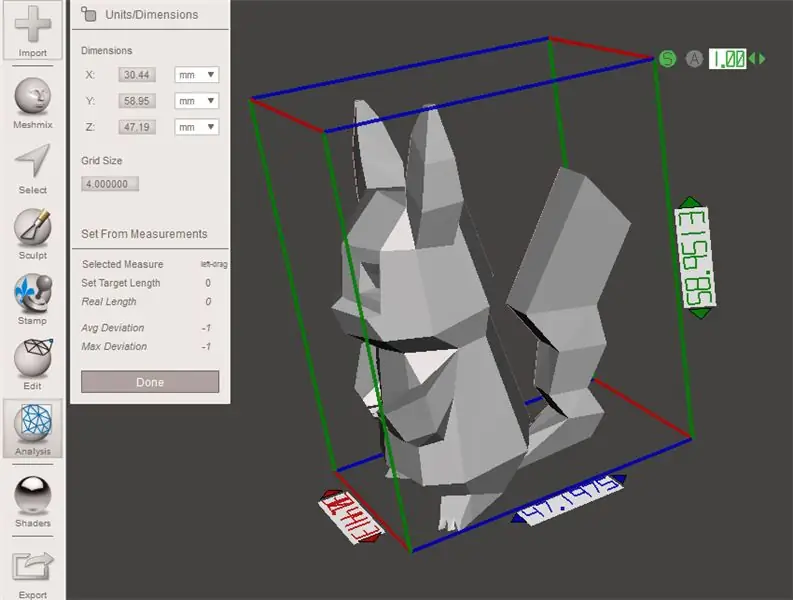Viewport: 793px width, 600px height.
Task: Click the Done button
Action: [150, 382]
